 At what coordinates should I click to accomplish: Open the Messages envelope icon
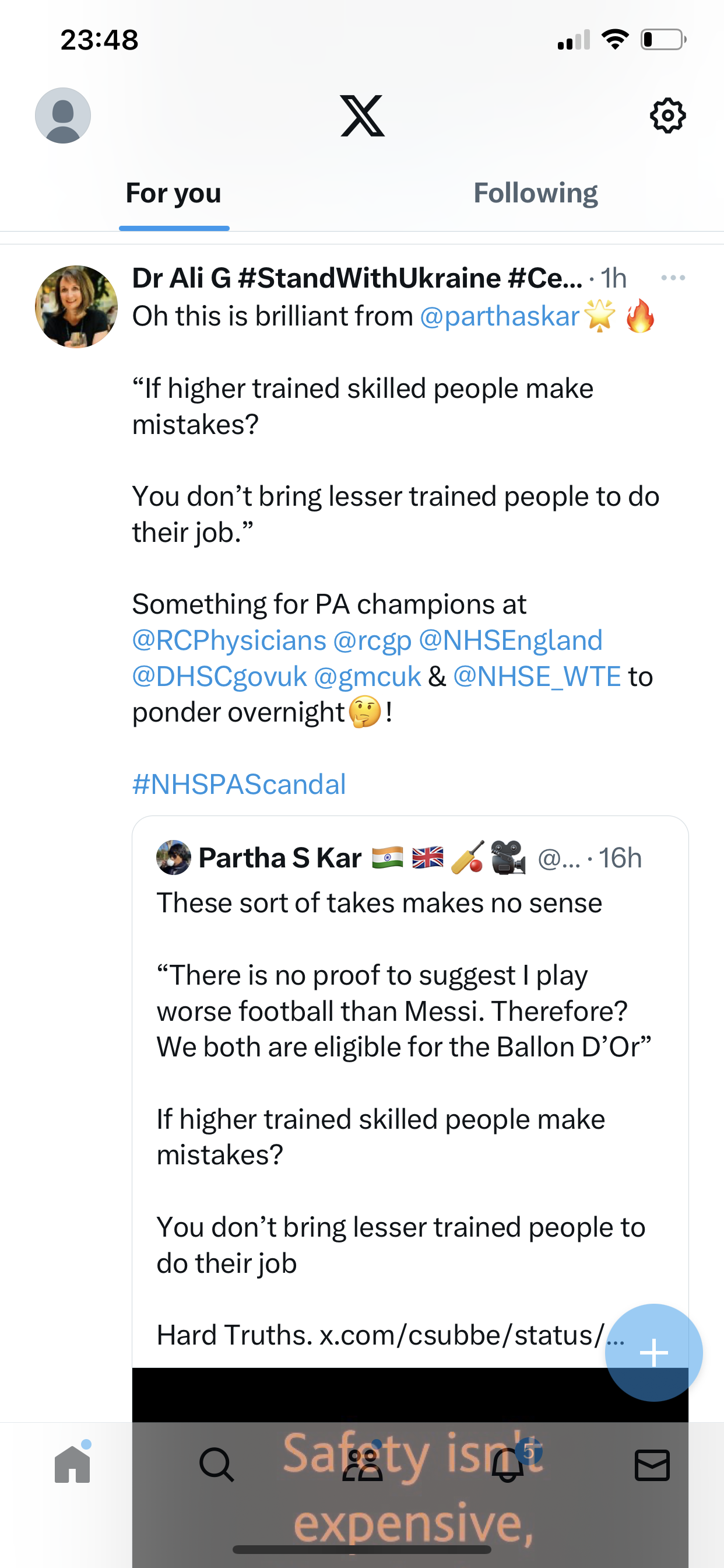tap(652, 1465)
